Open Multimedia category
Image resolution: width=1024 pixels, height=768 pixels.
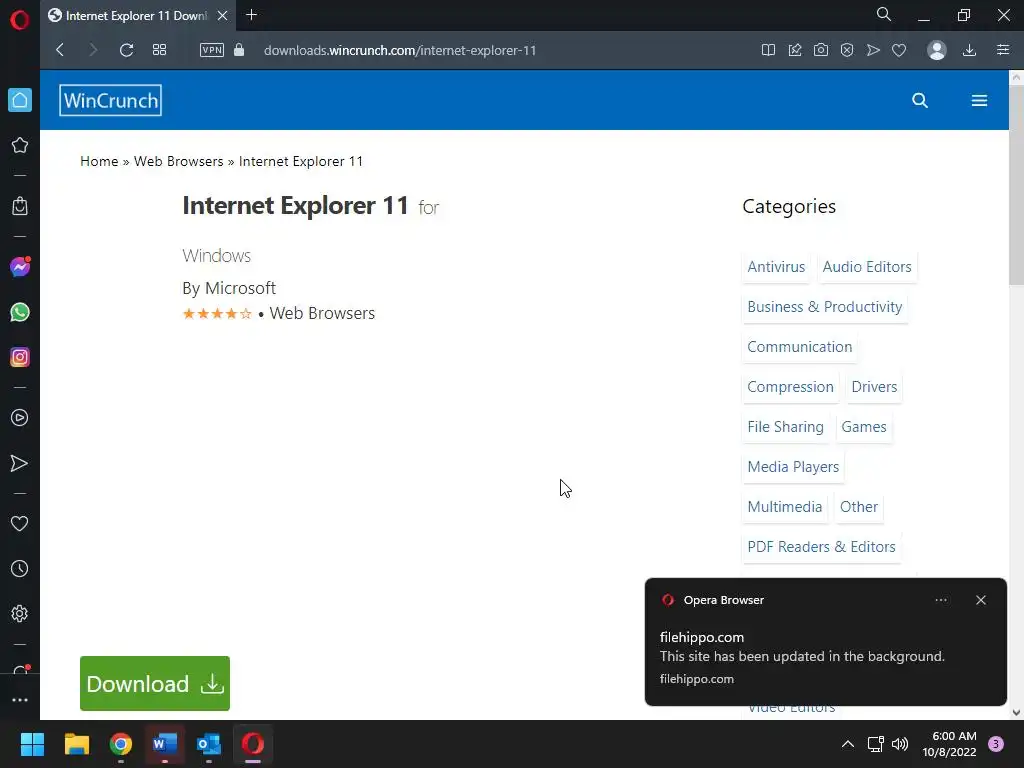coord(784,507)
